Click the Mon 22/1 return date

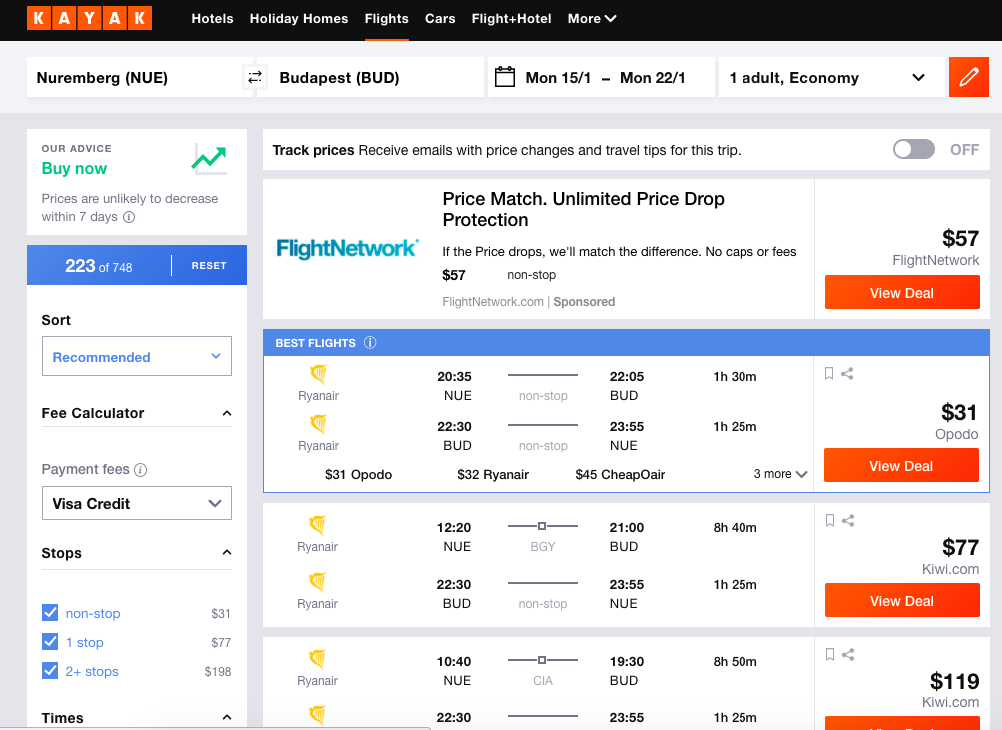tap(652, 78)
